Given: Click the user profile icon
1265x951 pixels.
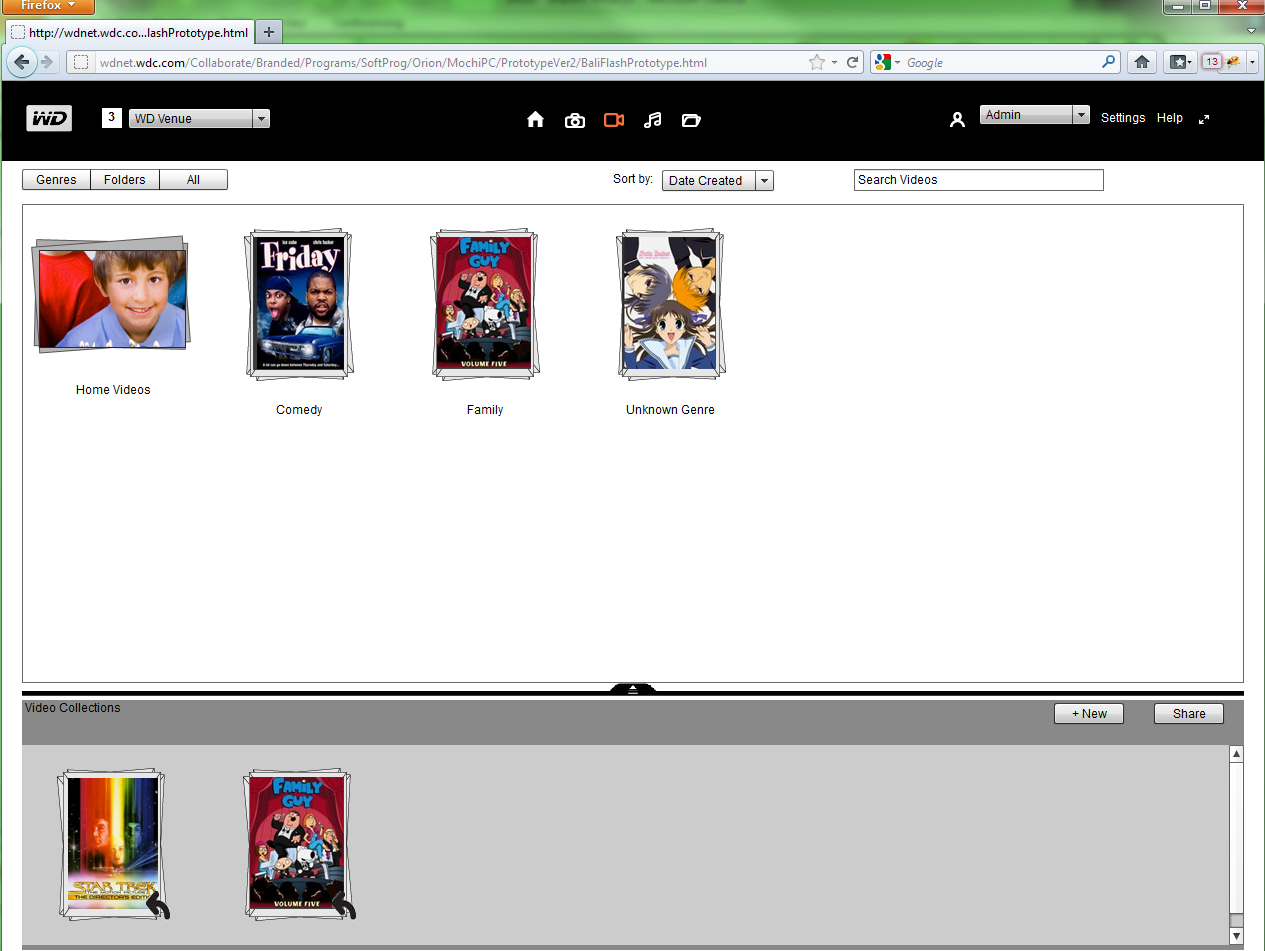Looking at the screenshot, I should click(957, 120).
